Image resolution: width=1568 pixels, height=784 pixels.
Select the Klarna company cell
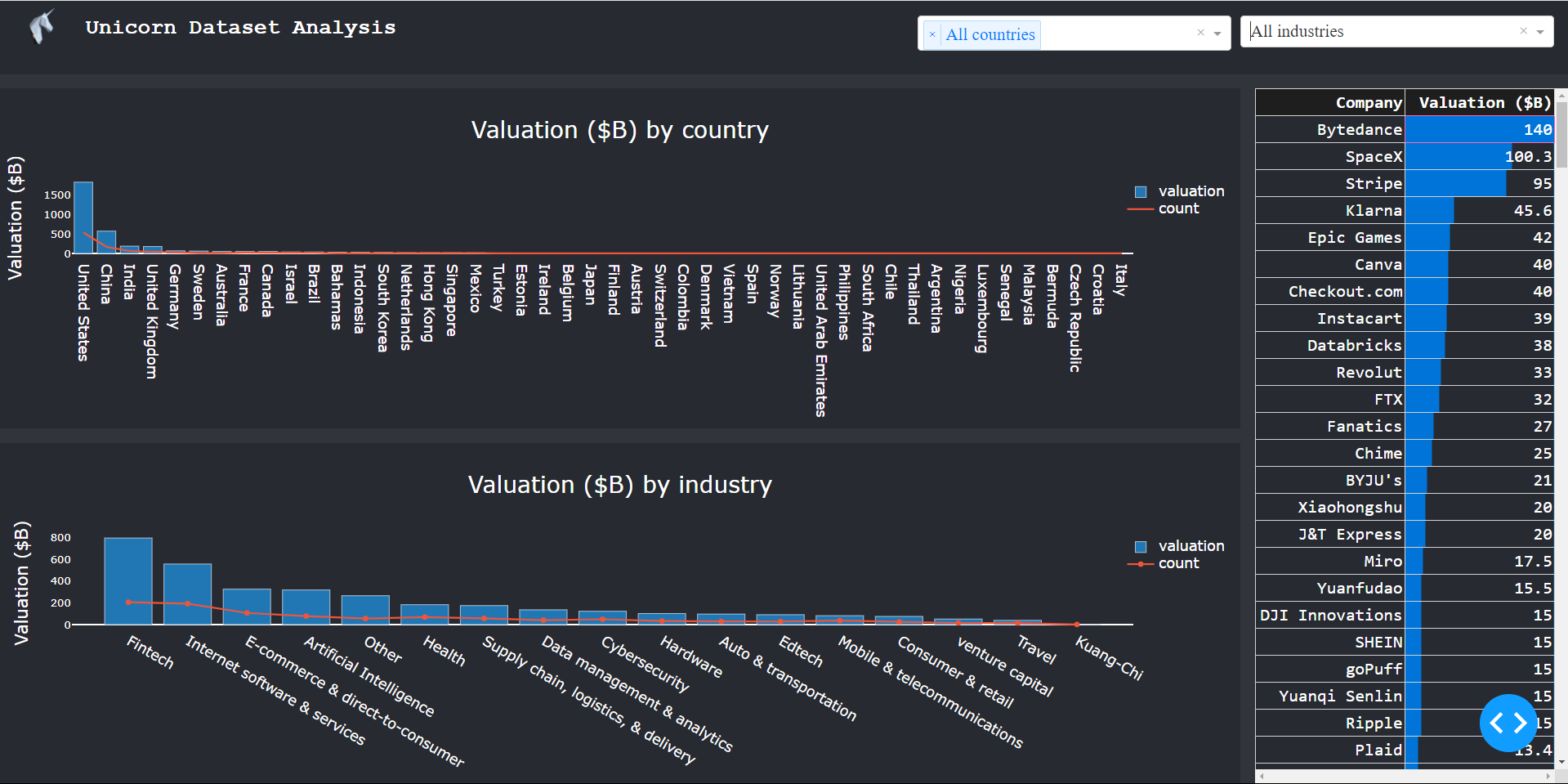[1330, 210]
